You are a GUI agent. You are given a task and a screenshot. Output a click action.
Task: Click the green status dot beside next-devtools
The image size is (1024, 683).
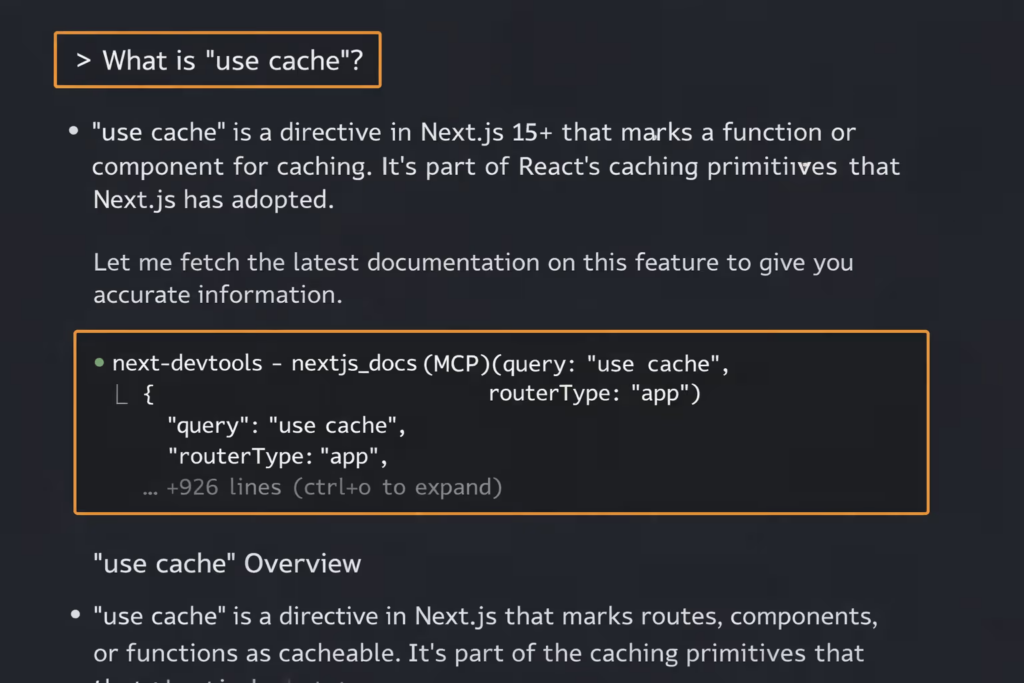point(99,363)
